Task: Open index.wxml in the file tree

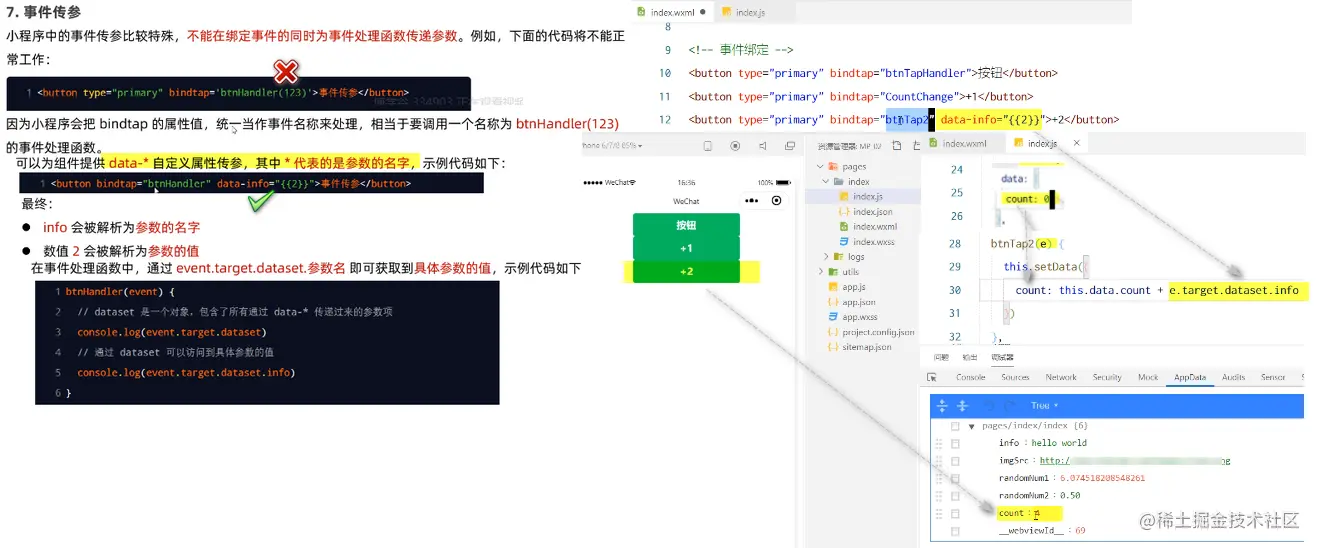Action: (x=874, y=227)
